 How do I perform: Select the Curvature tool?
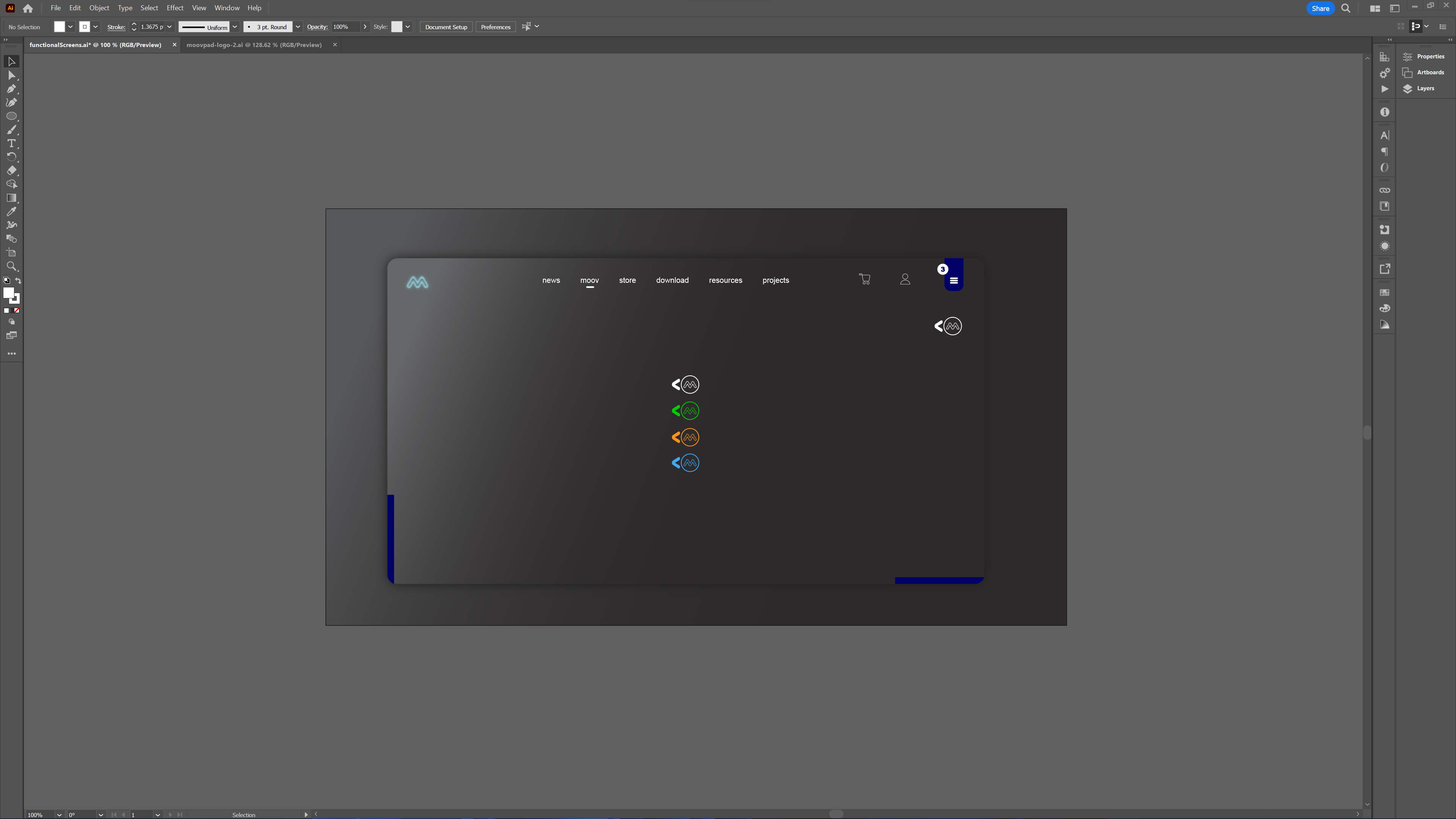click(x=11, y=102)
